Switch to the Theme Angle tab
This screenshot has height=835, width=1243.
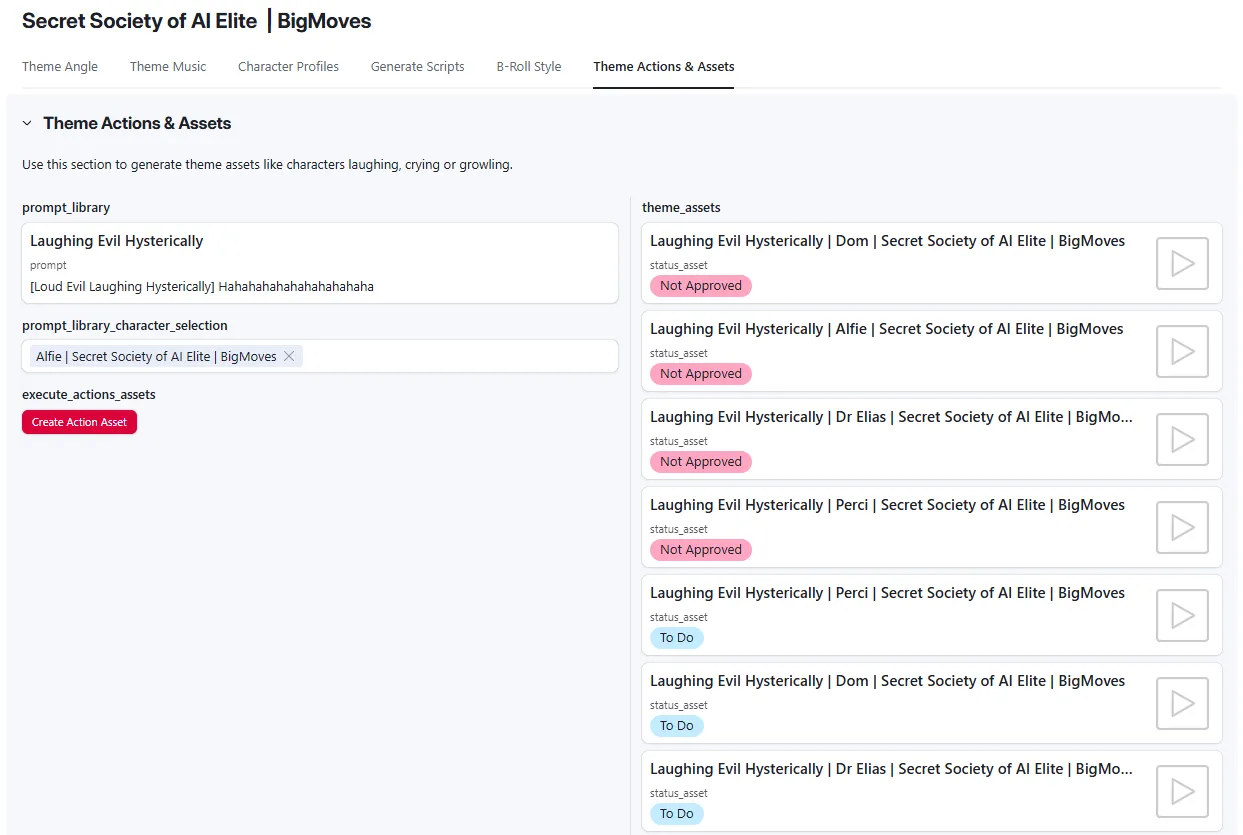60,66
